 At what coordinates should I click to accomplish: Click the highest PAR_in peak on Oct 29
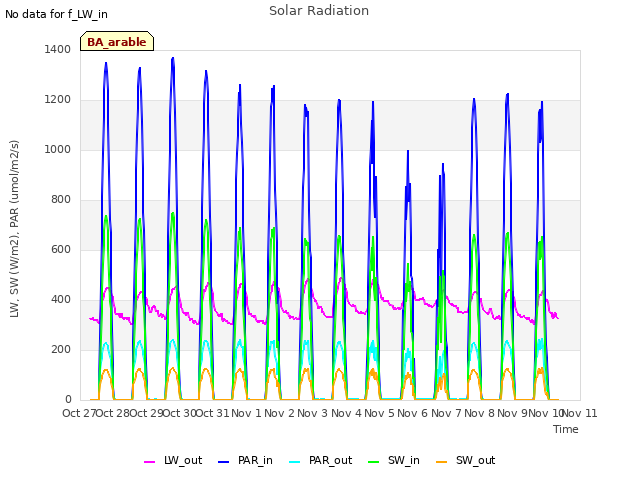click(x=173, y=58)
